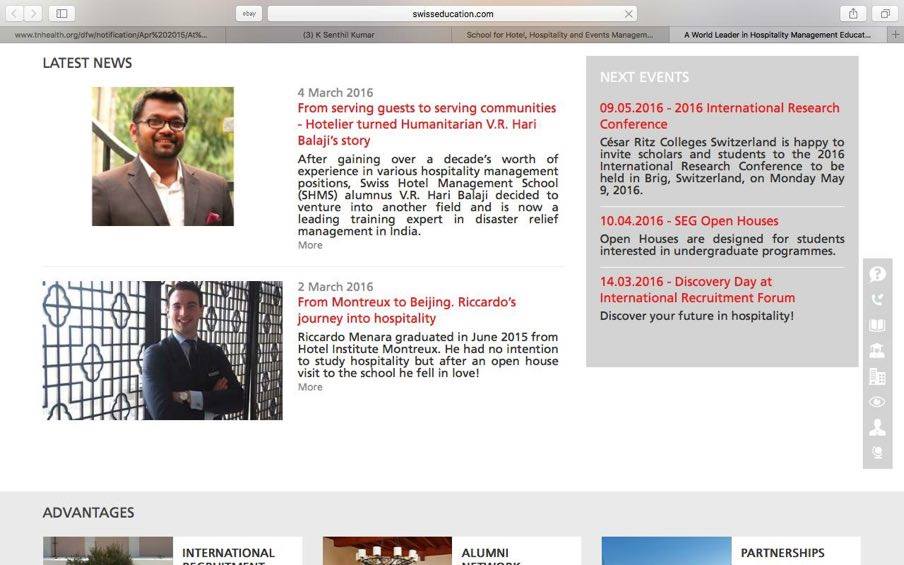Click the phone call icon in sidebar
The image size is (904, 565).
pos(877,299)
